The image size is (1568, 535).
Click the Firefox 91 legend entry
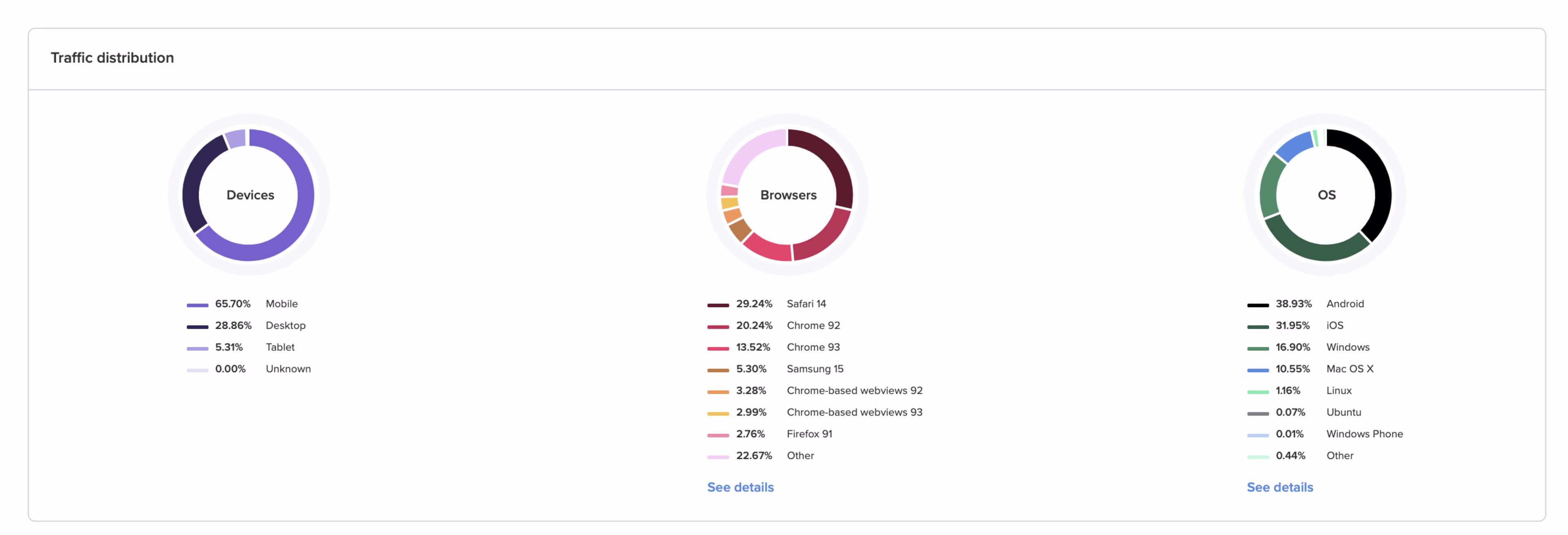coord(809,434)
